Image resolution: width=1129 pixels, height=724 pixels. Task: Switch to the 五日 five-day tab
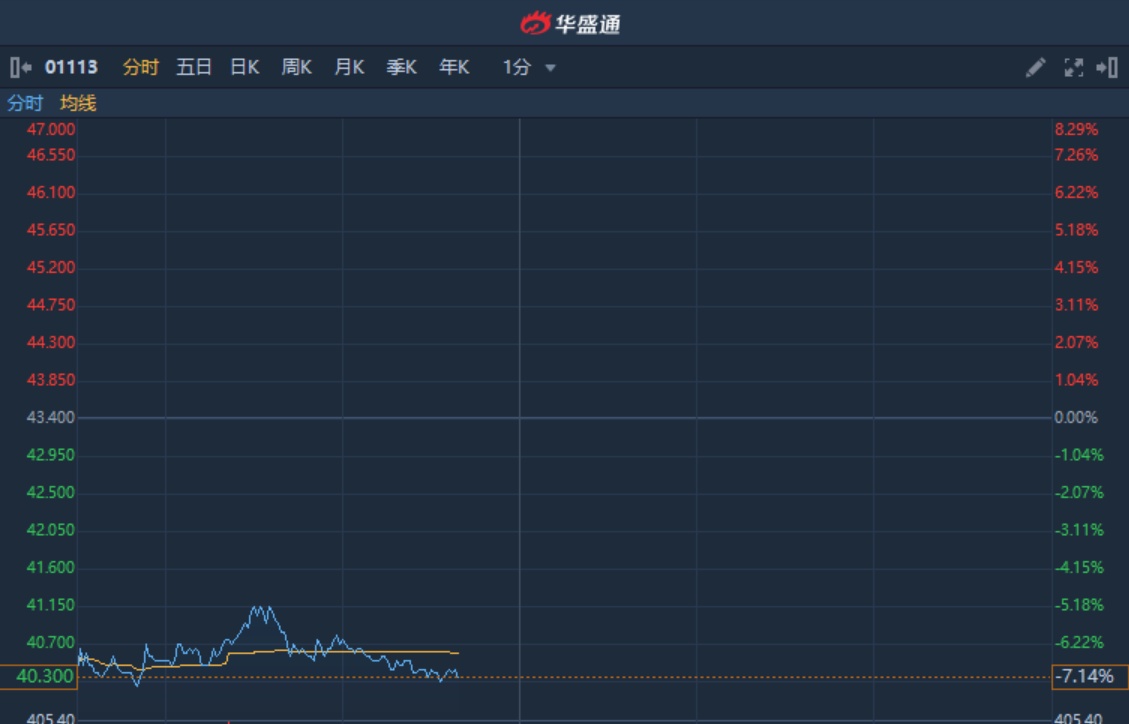tap(194, 68)
